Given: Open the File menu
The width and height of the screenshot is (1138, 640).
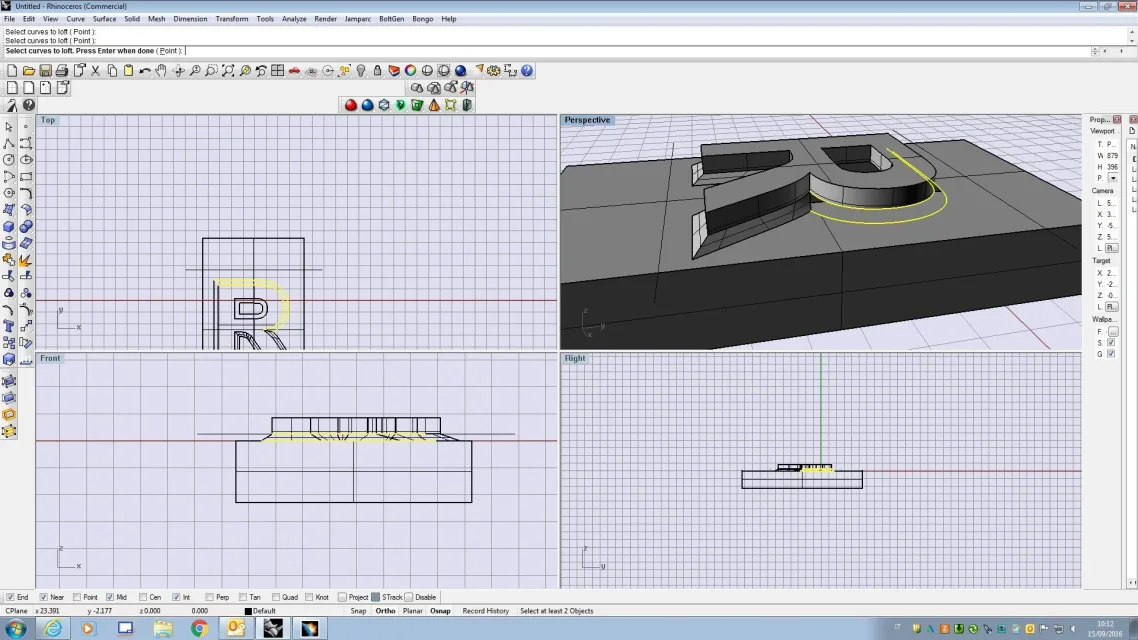Looking at the screenshot, I should (9, 19).
